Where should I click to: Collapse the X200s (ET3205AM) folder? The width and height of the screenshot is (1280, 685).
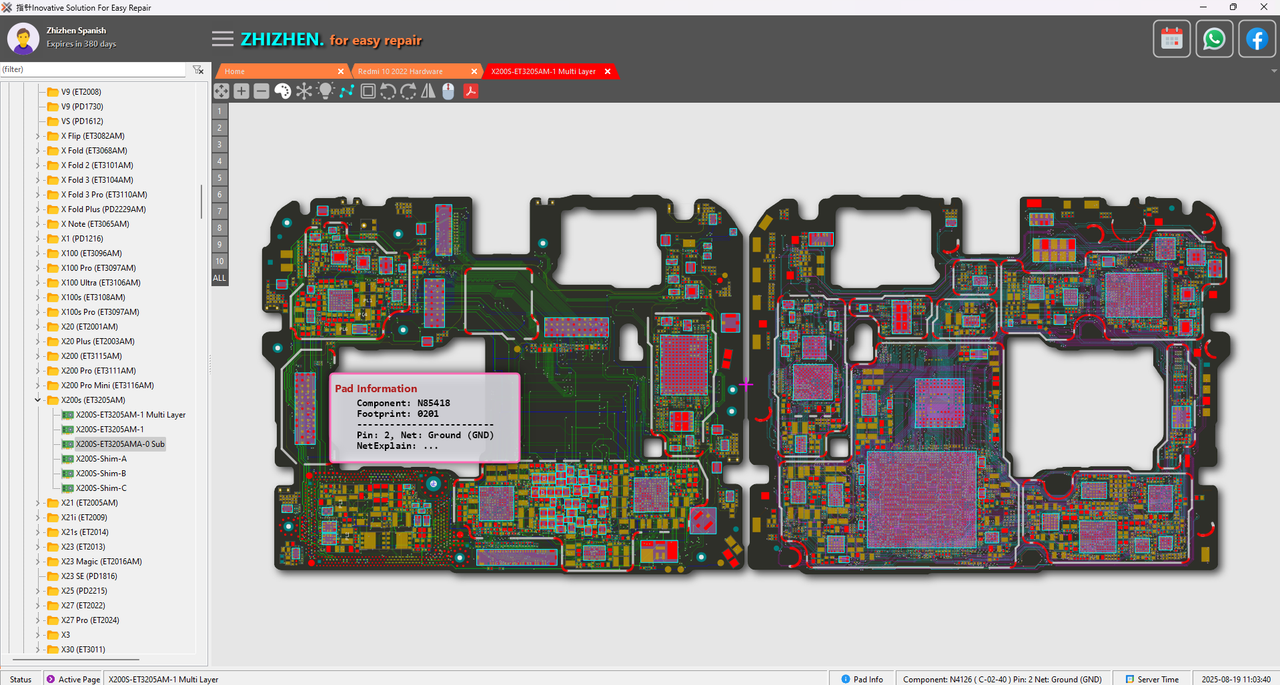38,400
